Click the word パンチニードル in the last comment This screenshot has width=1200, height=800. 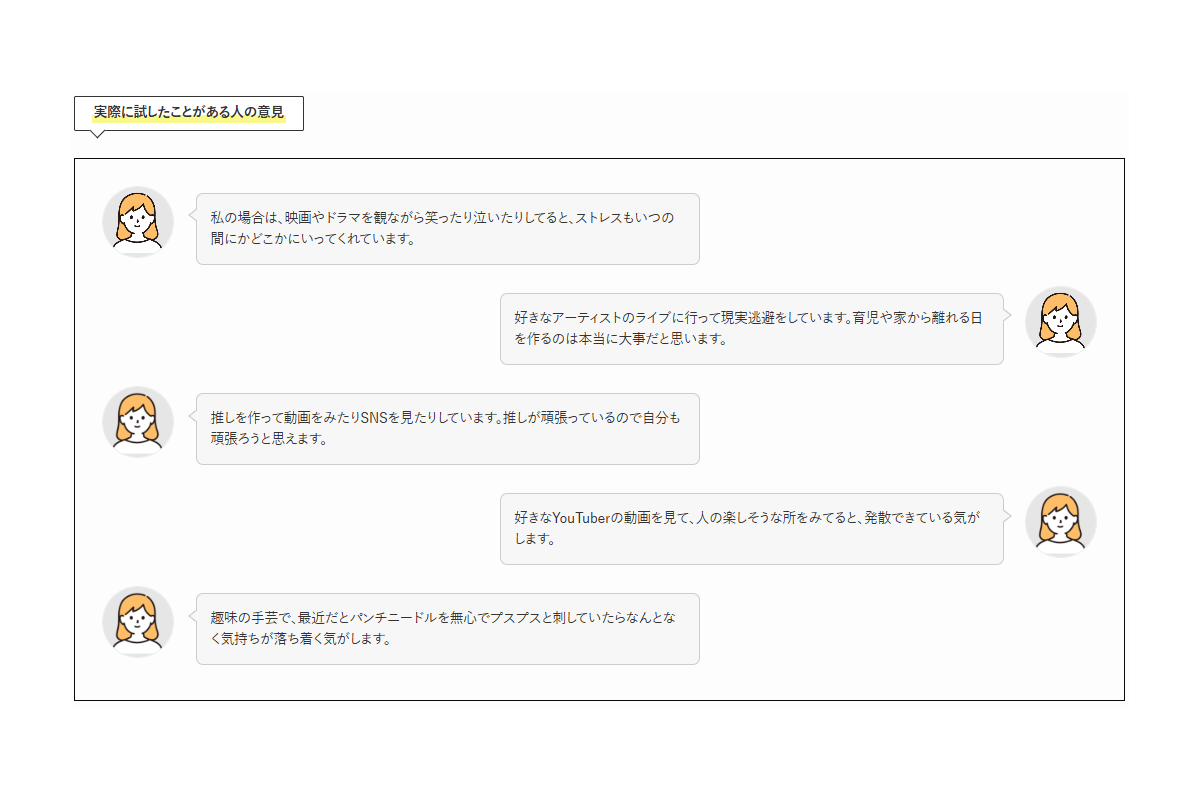[391, 618]
